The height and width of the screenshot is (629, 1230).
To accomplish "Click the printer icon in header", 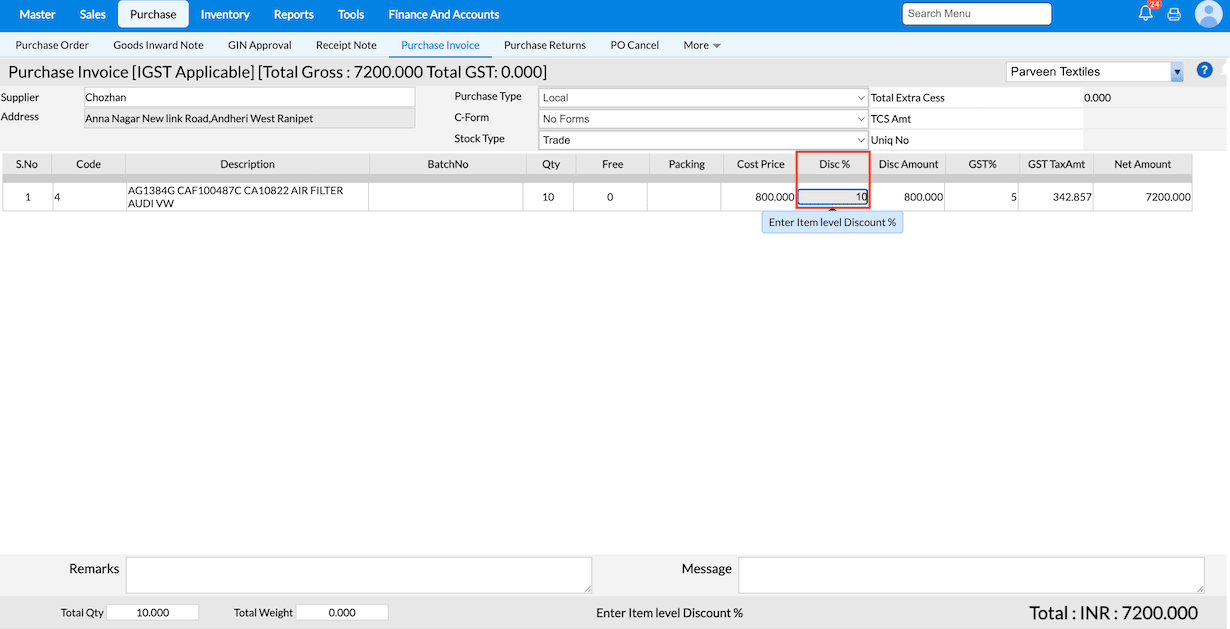I will 1174,15.
